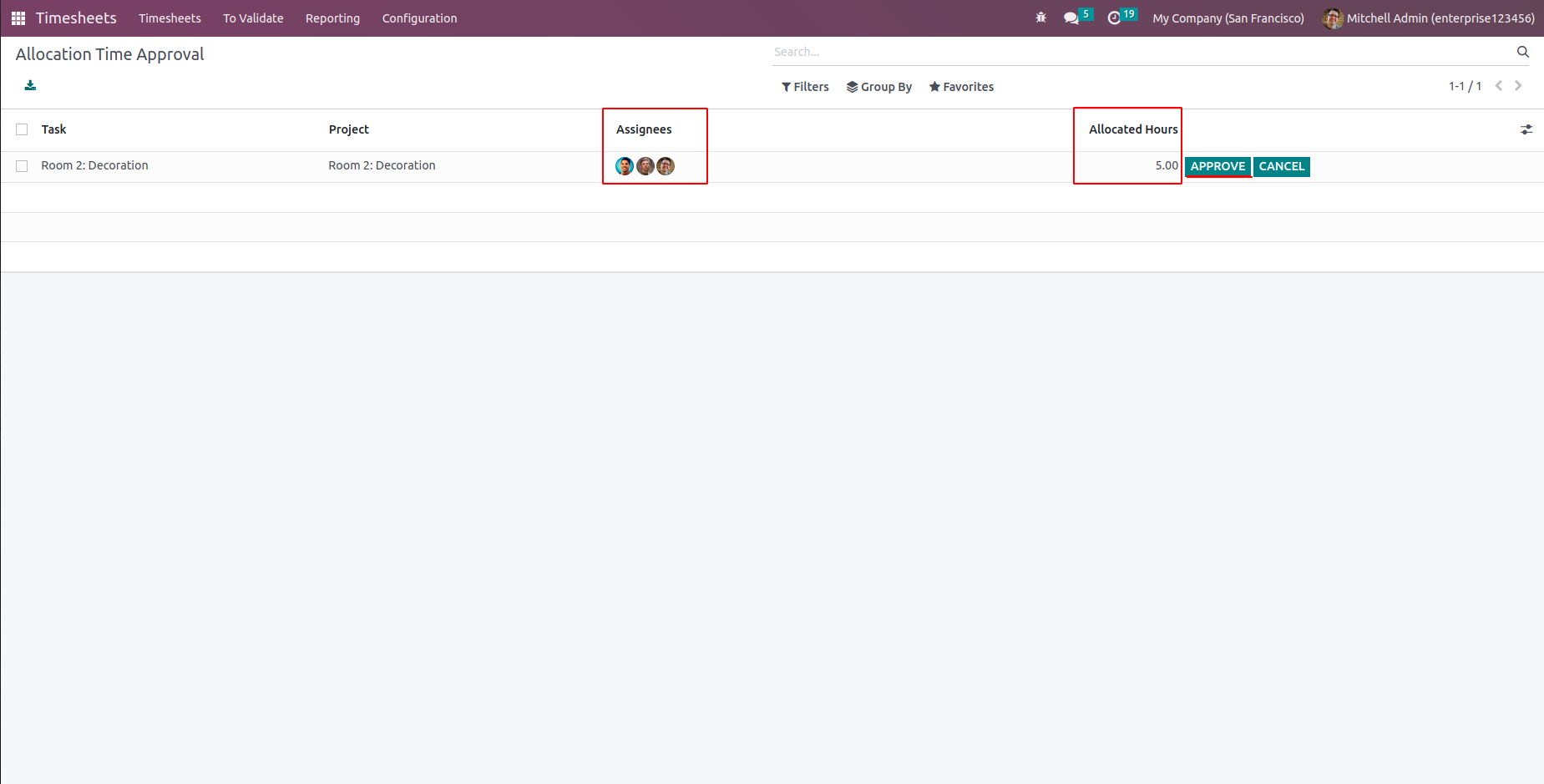Open the Timesheets menu item
This screenshot has height=784, width=1544.
[170, 18]
